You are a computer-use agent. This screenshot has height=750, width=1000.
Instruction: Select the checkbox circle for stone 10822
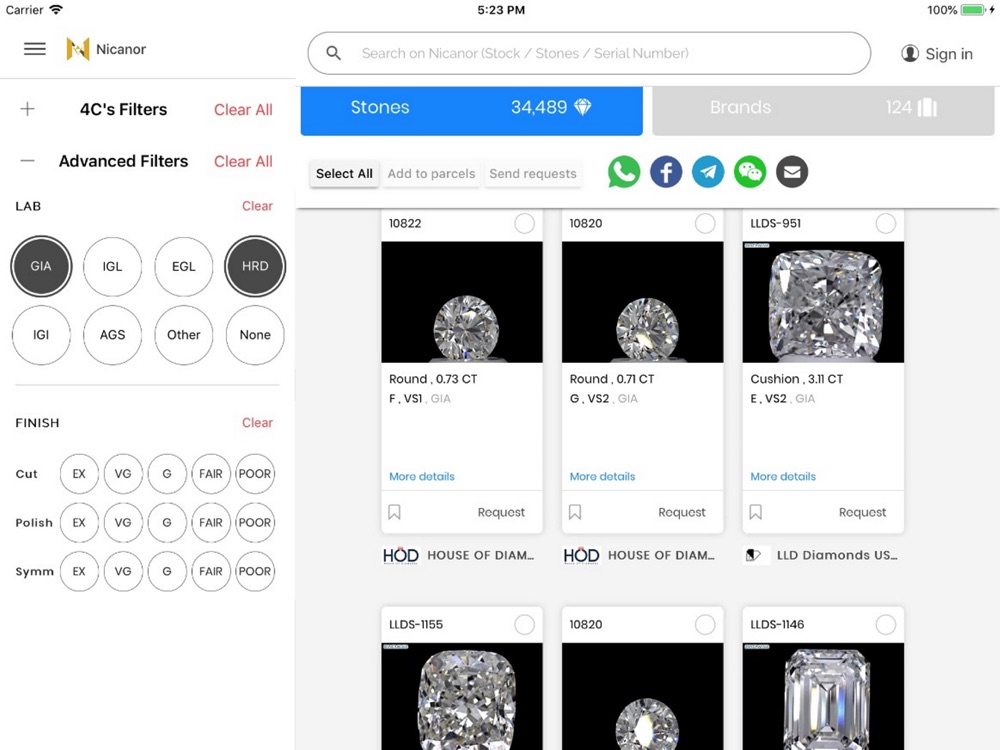click(x=524, y=223)
